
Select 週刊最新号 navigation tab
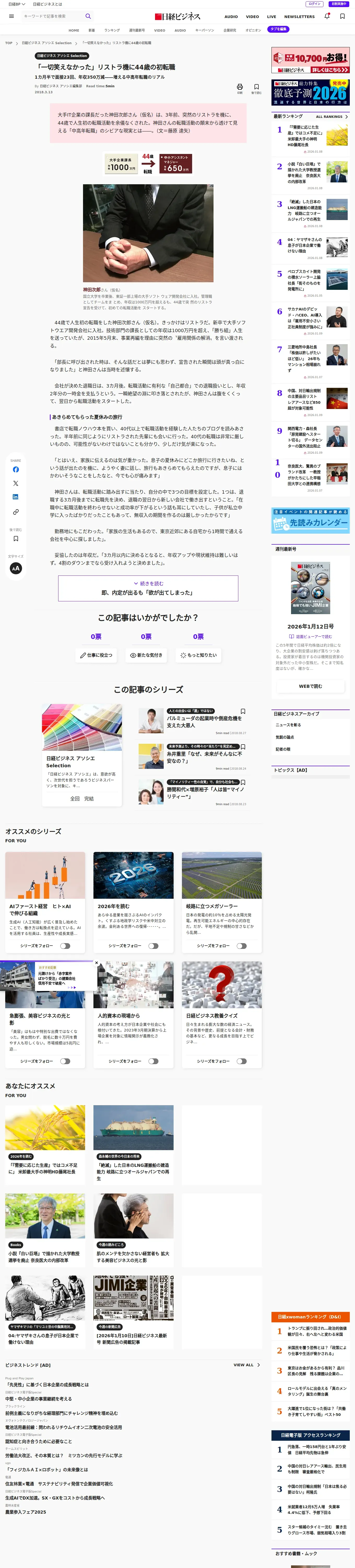point(137,30)
